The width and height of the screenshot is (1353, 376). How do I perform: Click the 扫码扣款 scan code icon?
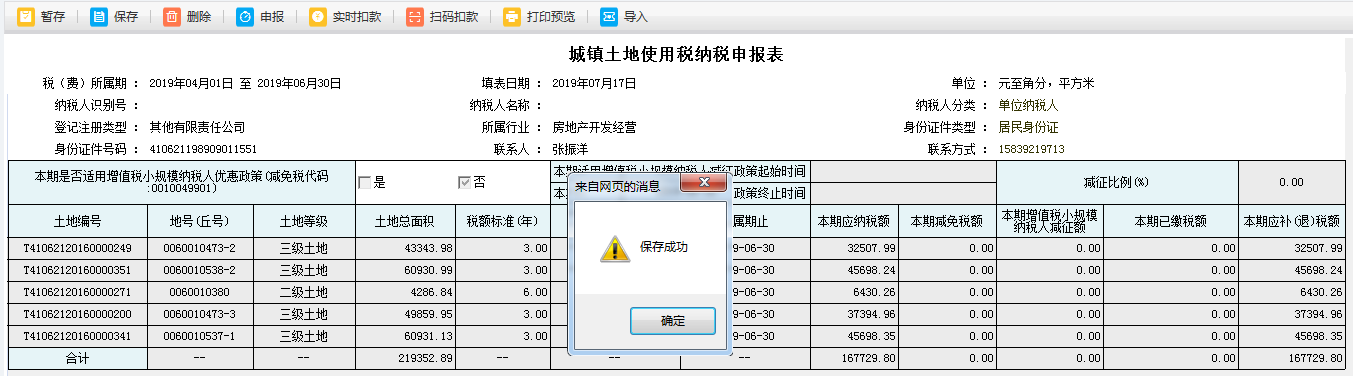pyautogui.click(x=414, y=17)
